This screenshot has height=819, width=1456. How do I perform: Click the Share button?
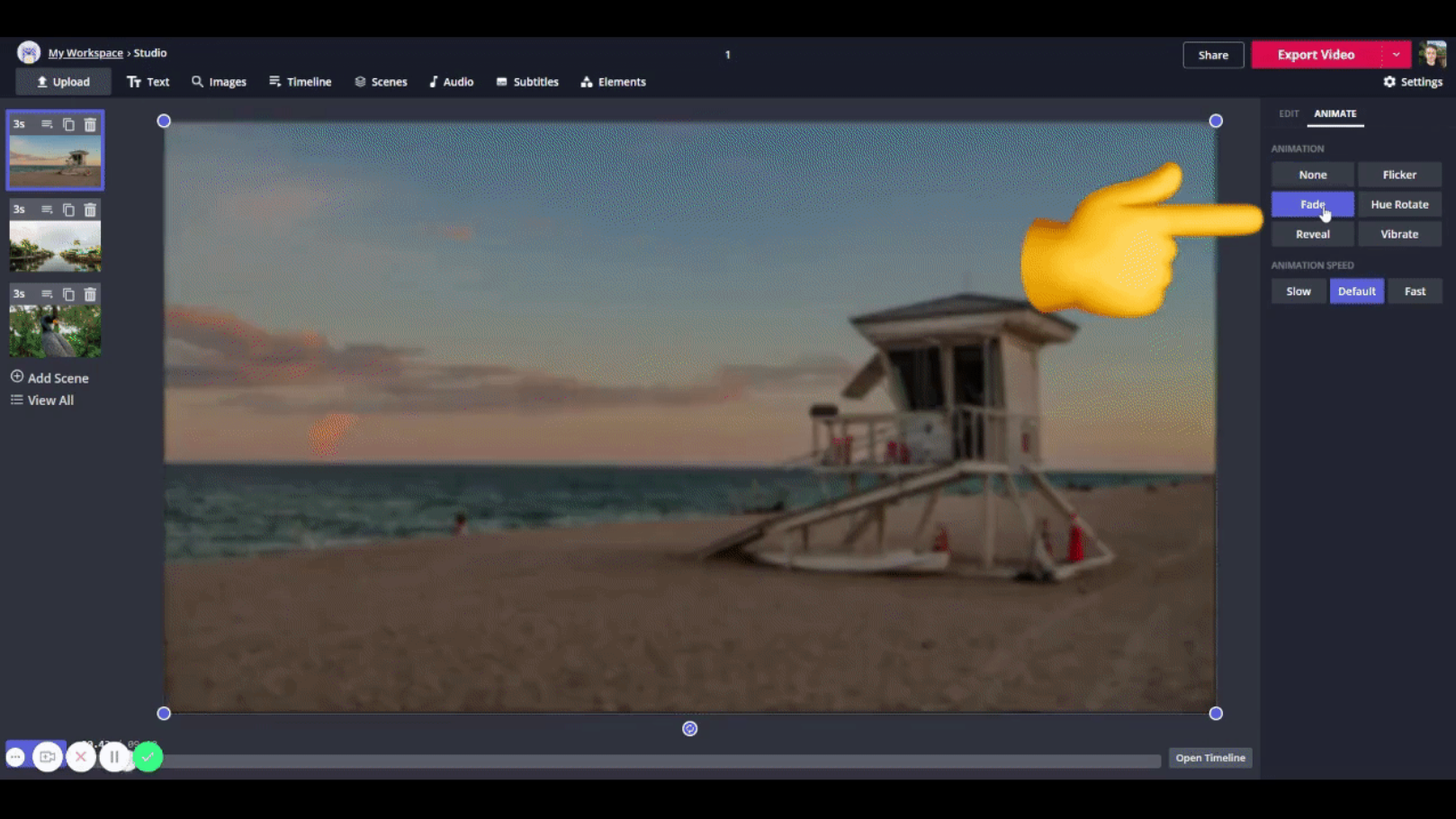1212,55
